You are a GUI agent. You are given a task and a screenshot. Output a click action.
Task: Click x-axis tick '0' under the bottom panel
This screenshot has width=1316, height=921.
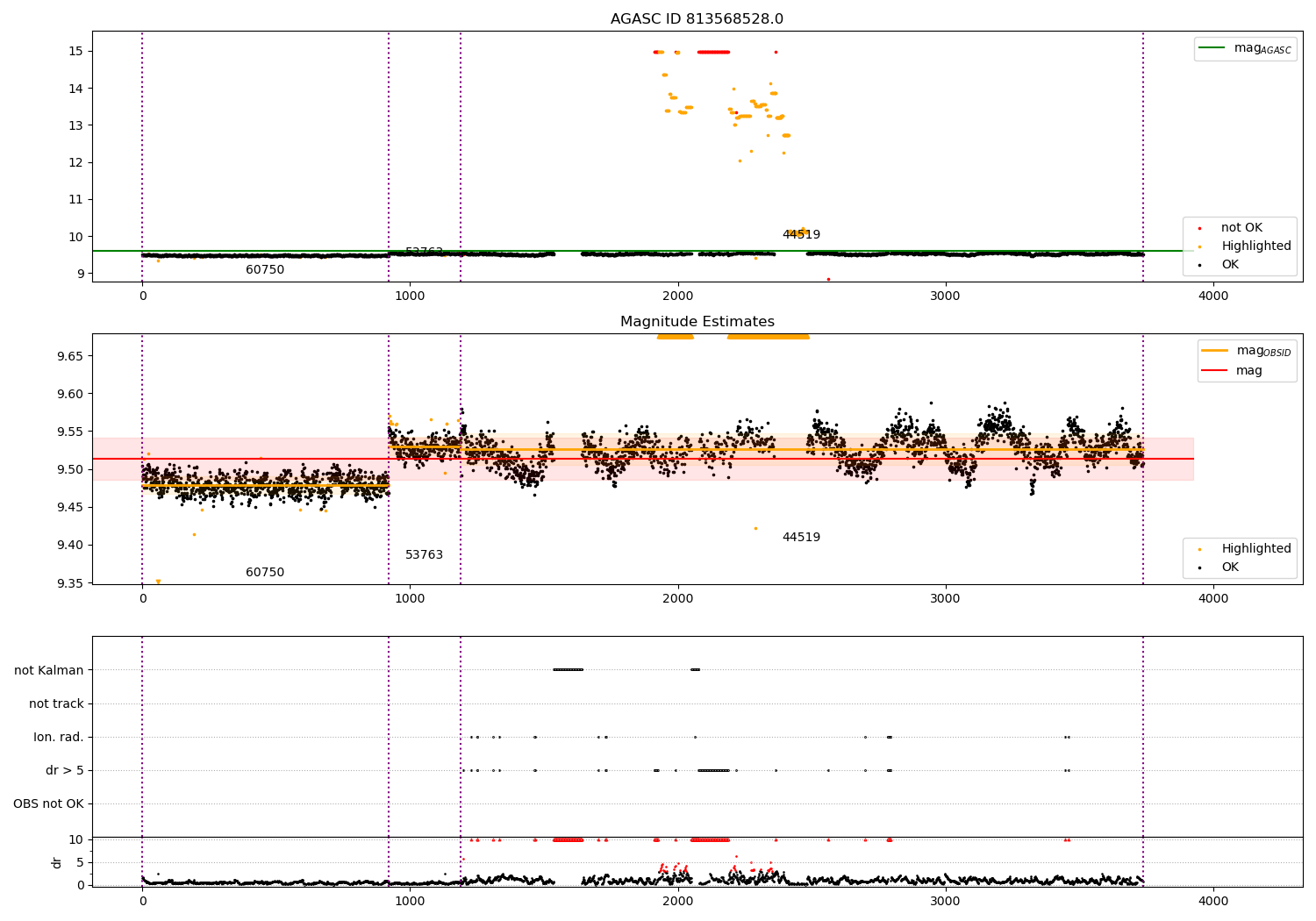click(x=142, y=901)
